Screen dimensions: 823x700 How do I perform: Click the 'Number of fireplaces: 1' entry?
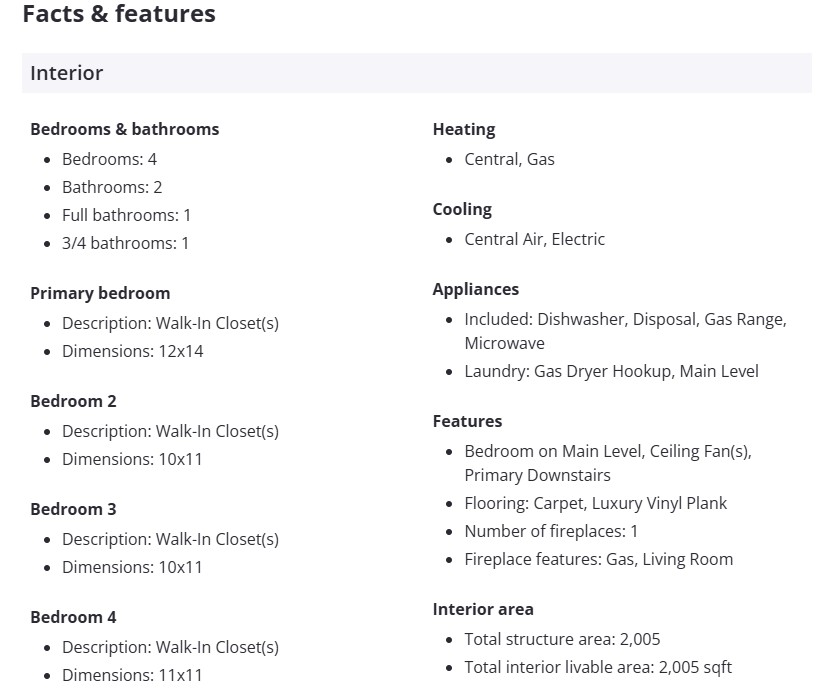coord(551,531)
